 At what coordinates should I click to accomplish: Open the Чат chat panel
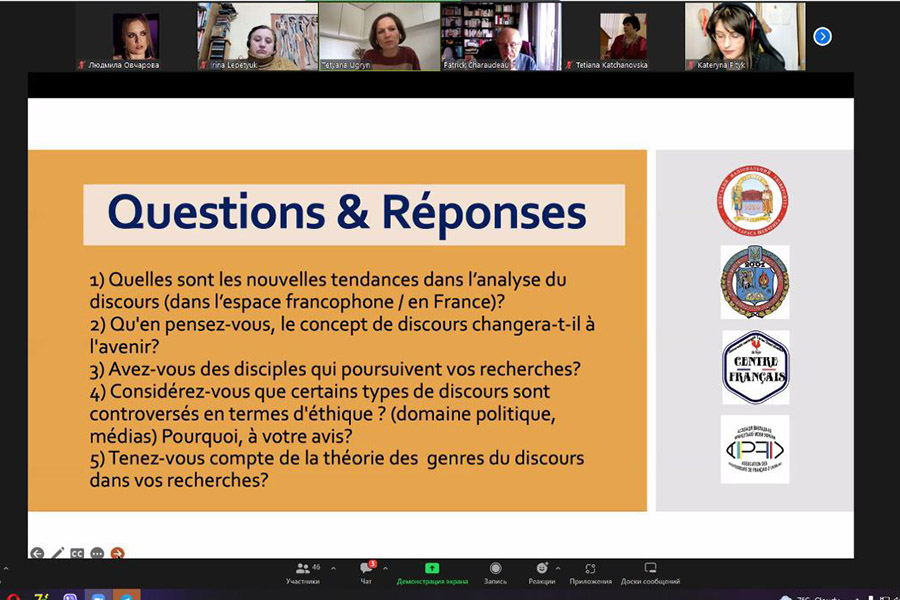point(366,573)
